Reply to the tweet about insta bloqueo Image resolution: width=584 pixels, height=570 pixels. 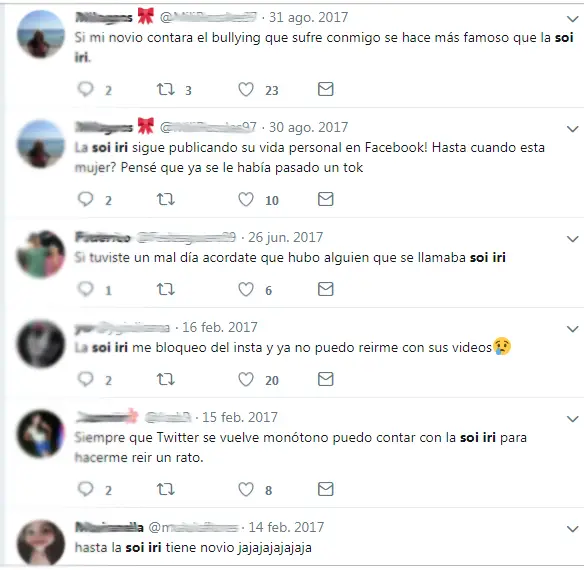click(x=86, y=379)
